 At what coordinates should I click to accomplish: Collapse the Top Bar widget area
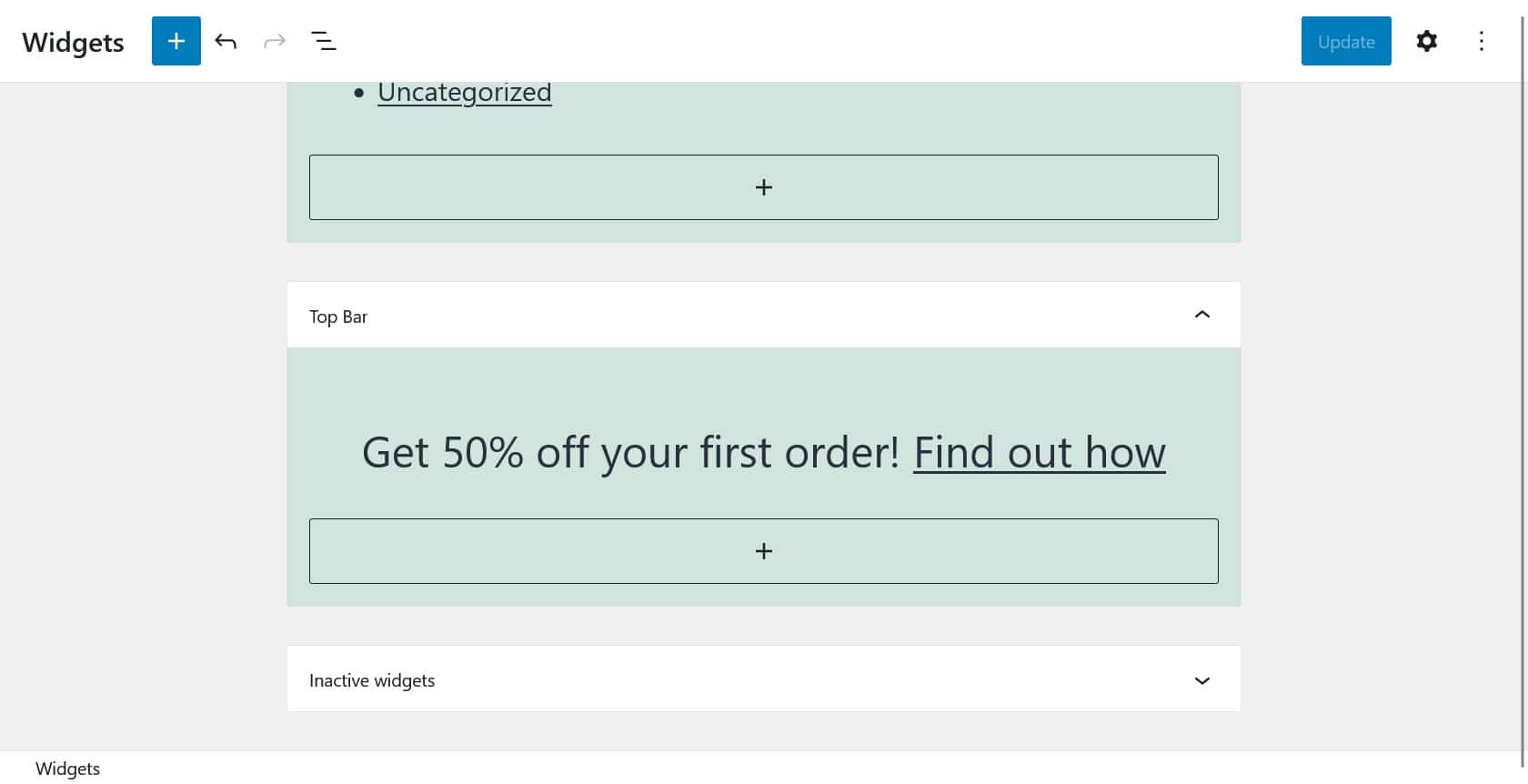pyautogui.click(x=1201, y=315)
